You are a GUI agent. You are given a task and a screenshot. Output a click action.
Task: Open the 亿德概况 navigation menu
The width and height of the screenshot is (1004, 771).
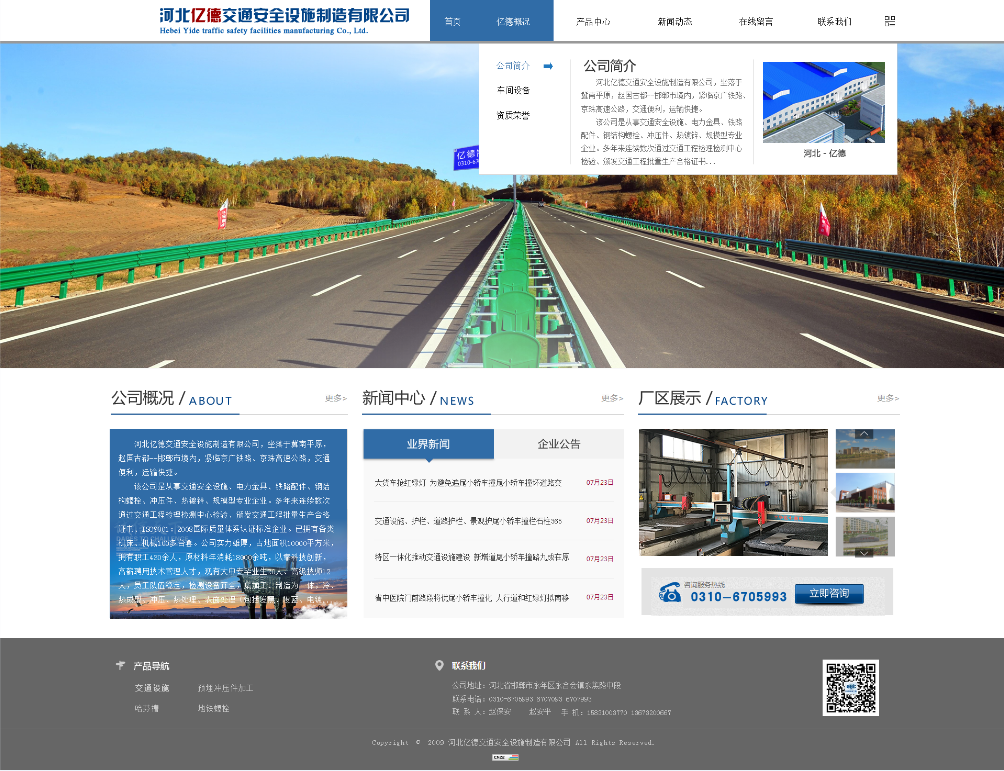(x=513, y=21)
